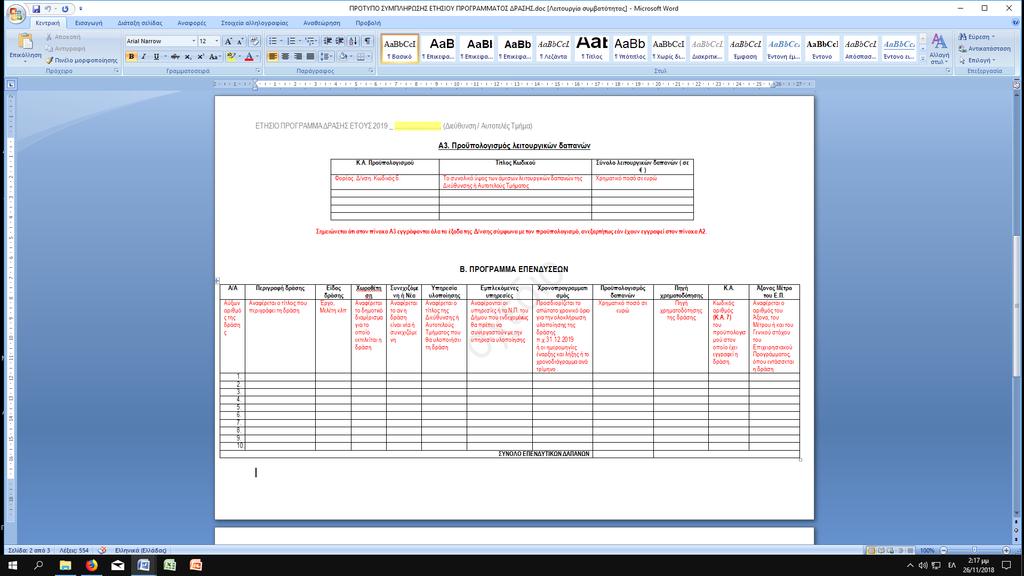
Task: Decrease paragraph indent
Action: 327,41
